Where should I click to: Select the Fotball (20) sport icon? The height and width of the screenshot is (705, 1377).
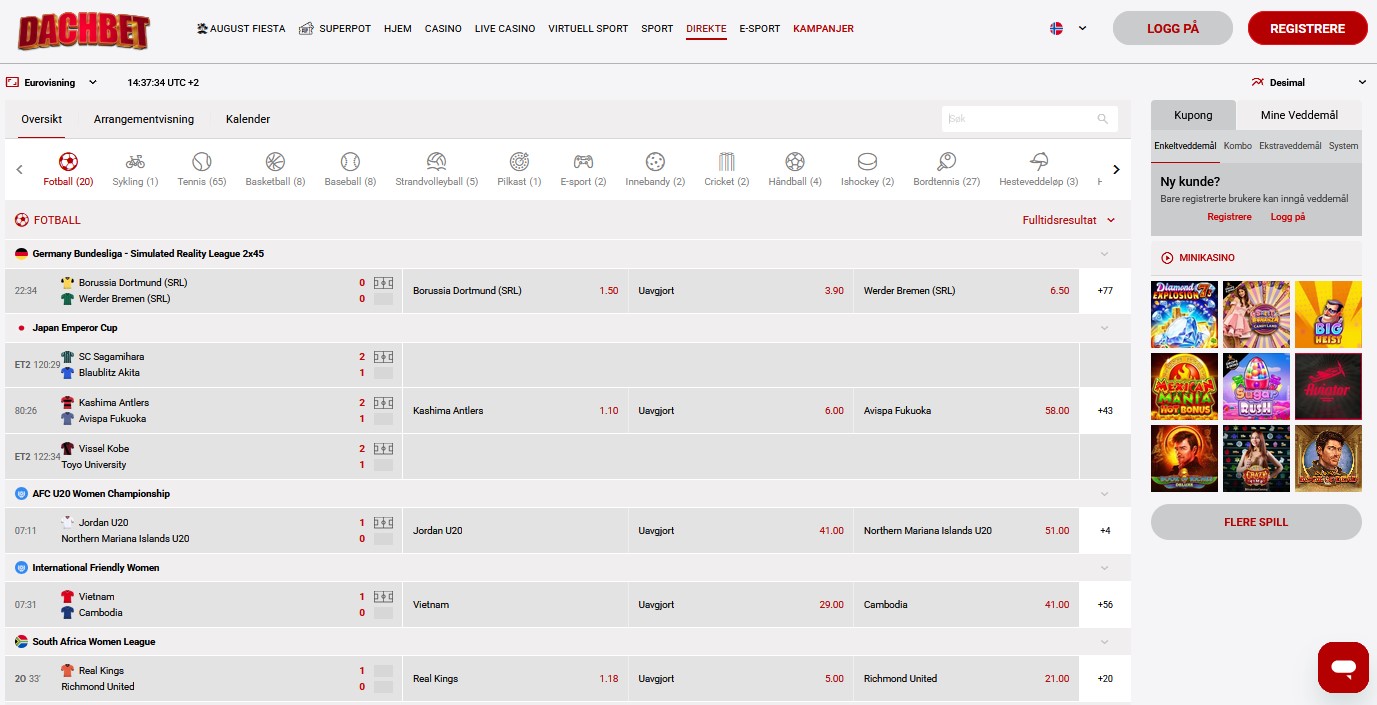click(x=68, y=162)
